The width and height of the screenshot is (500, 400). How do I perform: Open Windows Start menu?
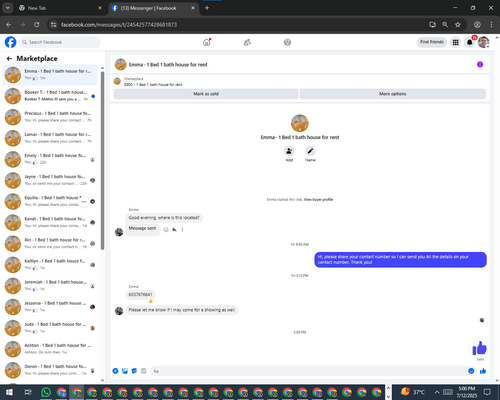pyautogui.click(x=9, y=392)
